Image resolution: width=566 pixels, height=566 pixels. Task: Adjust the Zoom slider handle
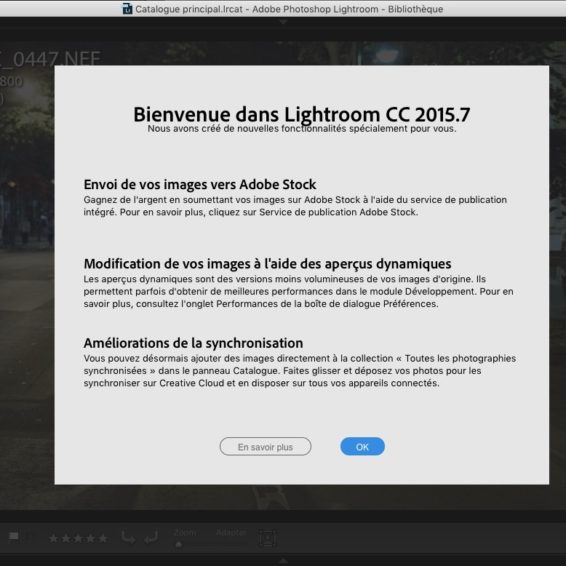[178, 544]
